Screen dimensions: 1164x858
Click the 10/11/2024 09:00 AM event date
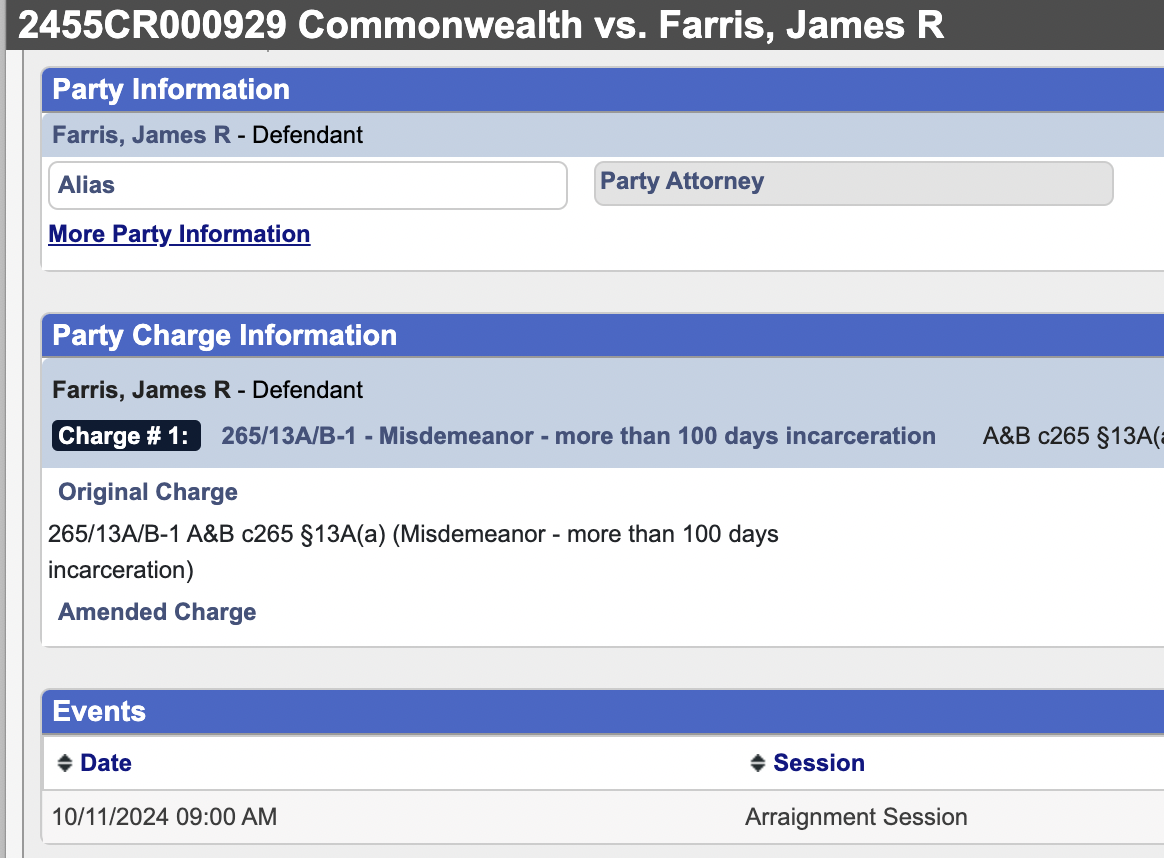(164, 817)
